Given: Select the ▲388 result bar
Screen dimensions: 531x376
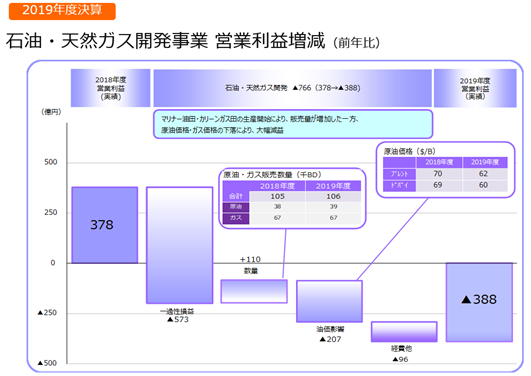Looking at the screenshot, I should (479, 302).
